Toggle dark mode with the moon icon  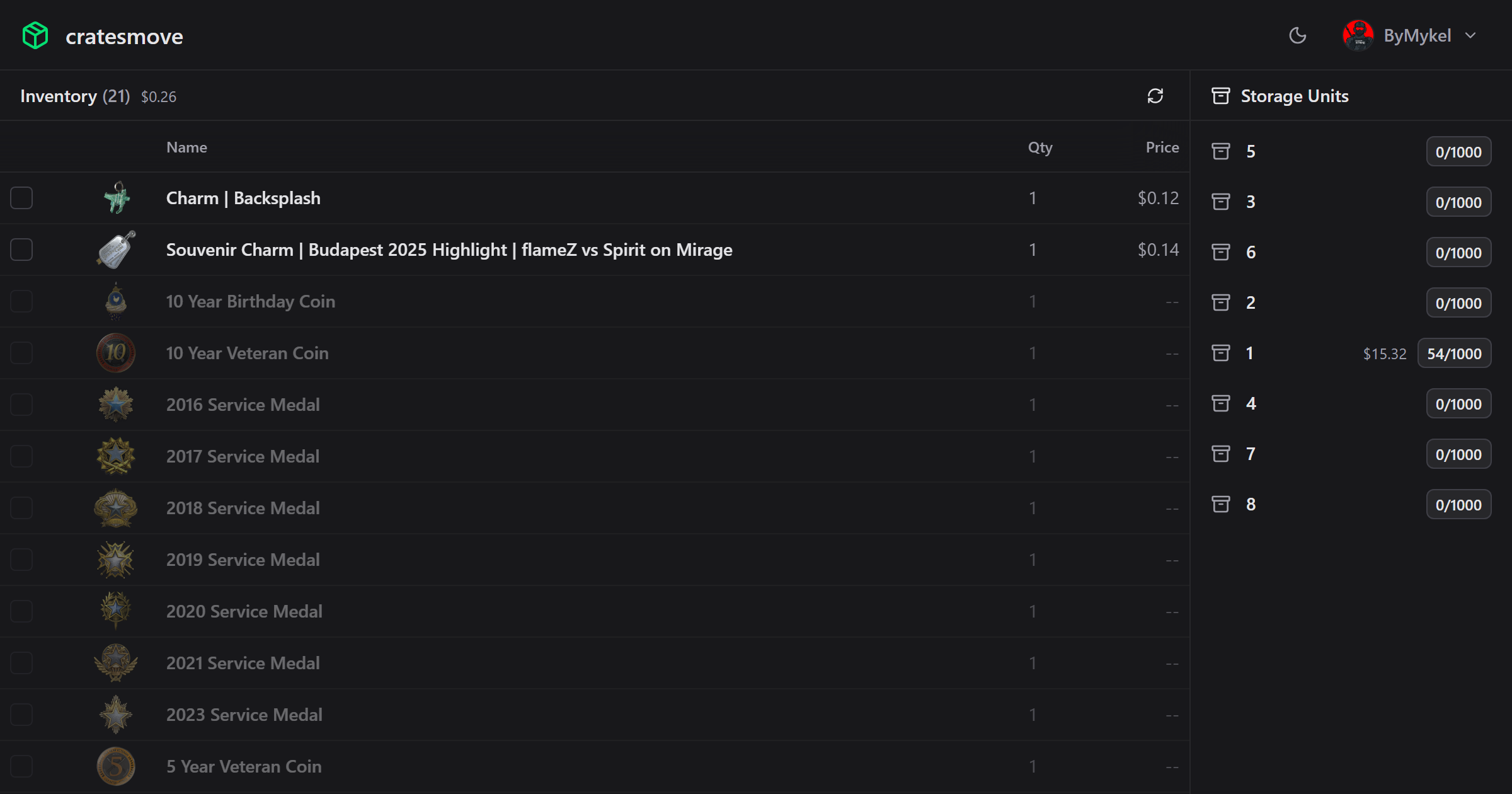pos(1298,36)
